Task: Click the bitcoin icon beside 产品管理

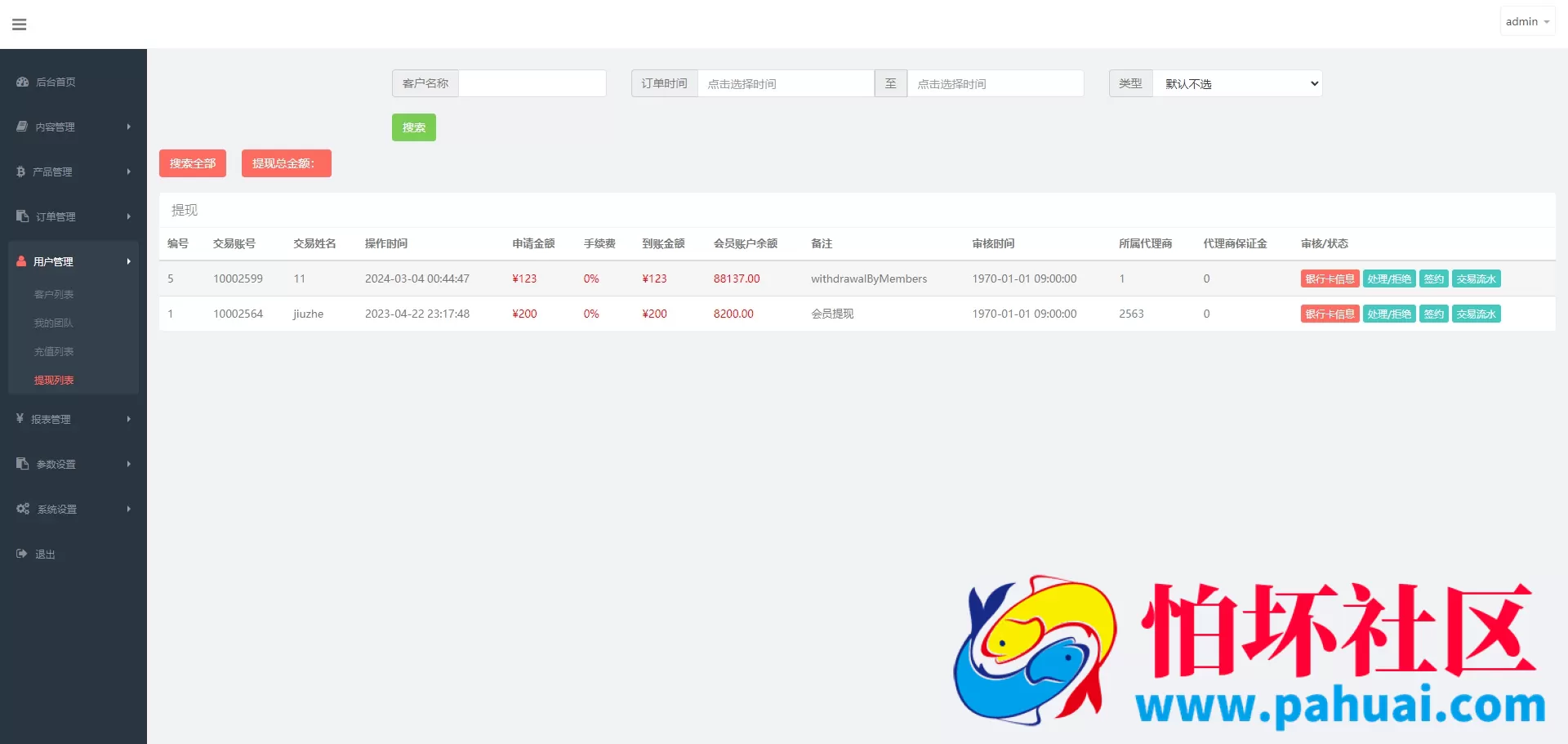Action: (x=20, y=172)
